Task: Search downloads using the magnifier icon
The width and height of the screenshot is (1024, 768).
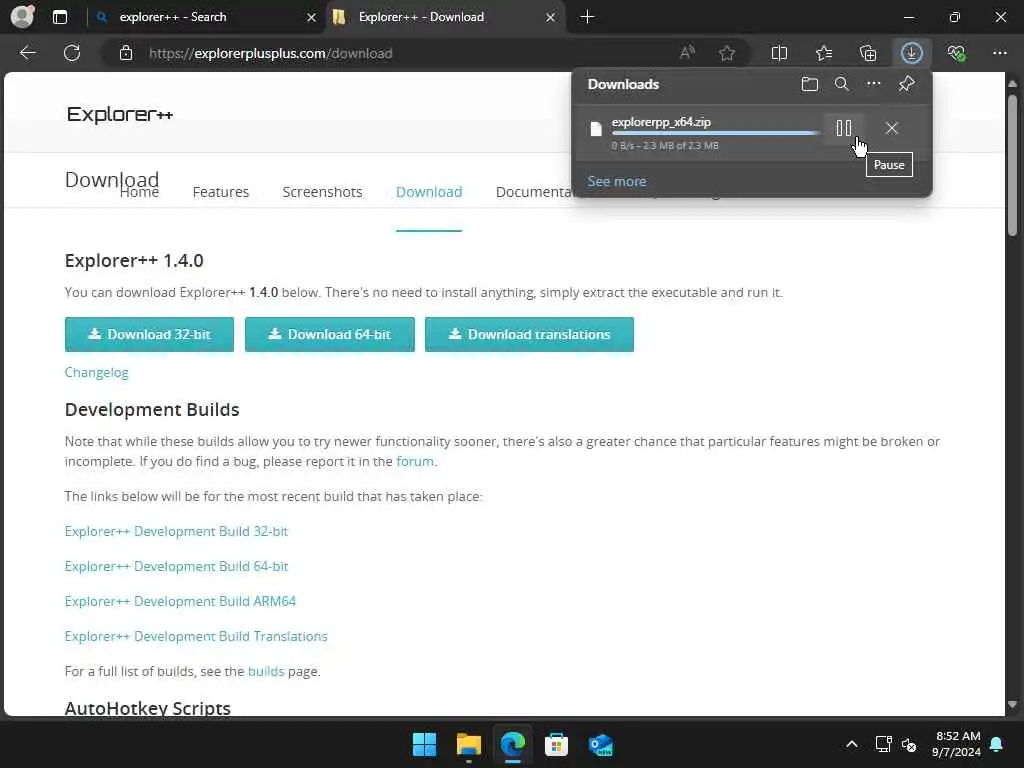Action: pos(842,84)
